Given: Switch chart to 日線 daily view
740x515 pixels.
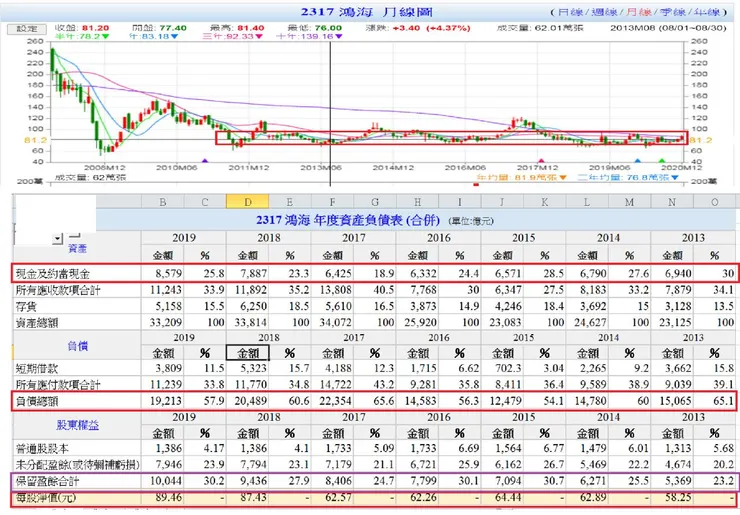Looking at the screenshot, I should pyautogui.click(x=569, y=12).
